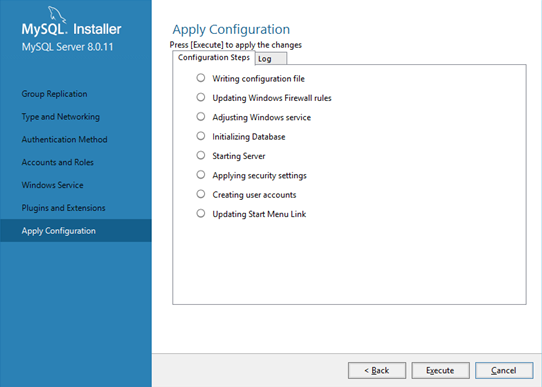Select the Initializing Database step indicator
This screenshot has height=387, width=542.
point(200,136)
